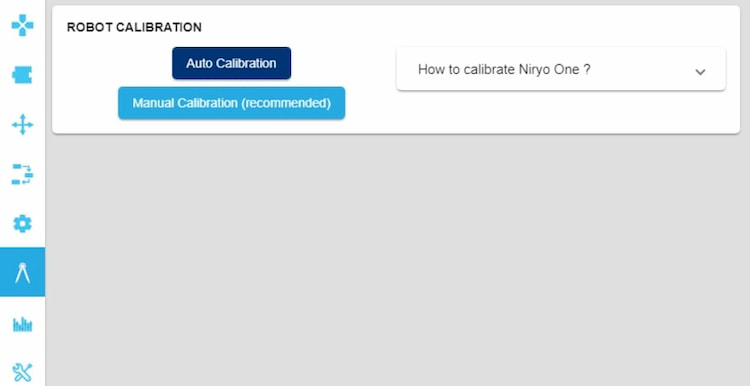
Task: Open the Blockly puzzle piece icon
Action: coord(22,75)
